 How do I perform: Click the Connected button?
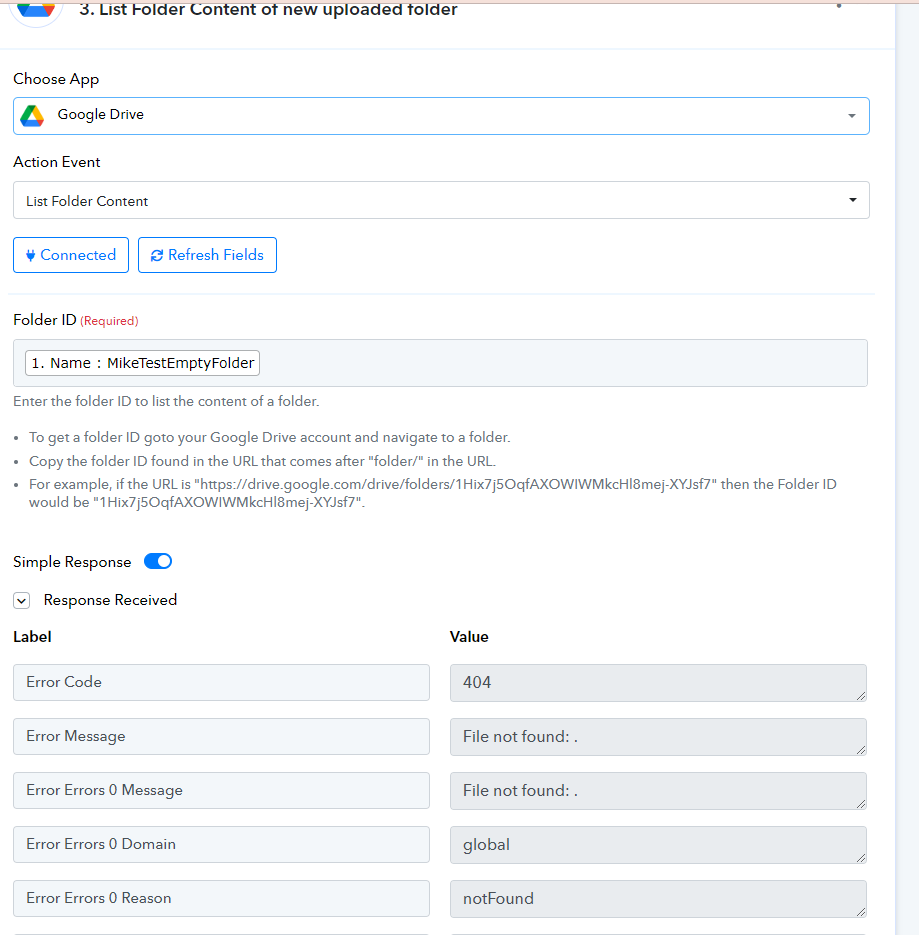coord(71,255)
